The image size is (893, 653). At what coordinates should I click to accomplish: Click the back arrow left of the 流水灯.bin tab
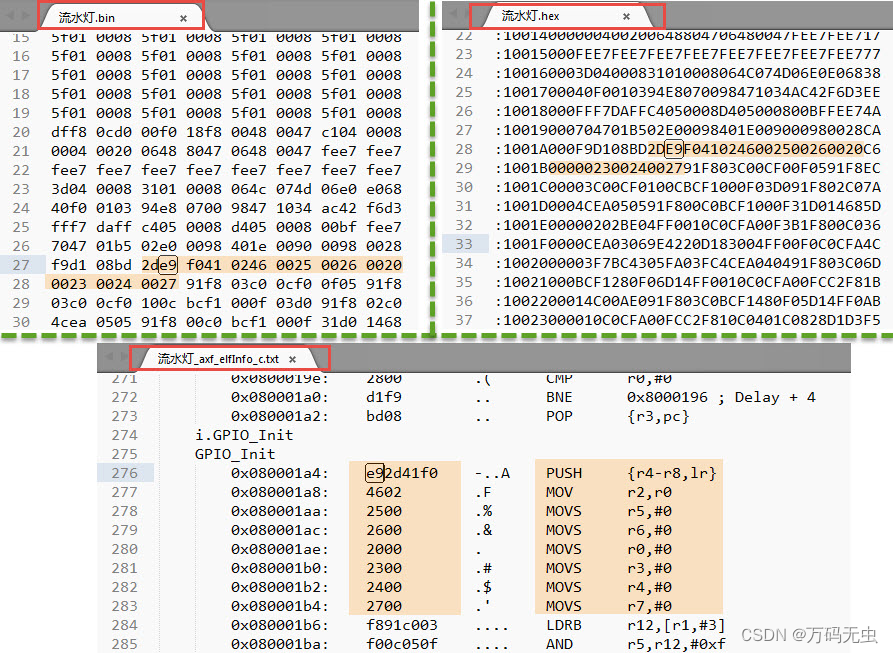[10, 16]
